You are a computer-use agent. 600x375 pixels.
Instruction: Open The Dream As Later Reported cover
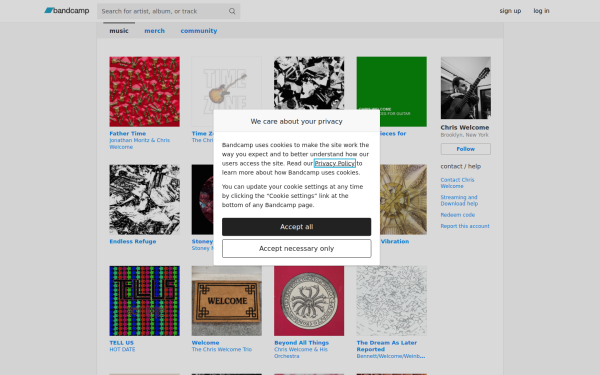[391, 301]
